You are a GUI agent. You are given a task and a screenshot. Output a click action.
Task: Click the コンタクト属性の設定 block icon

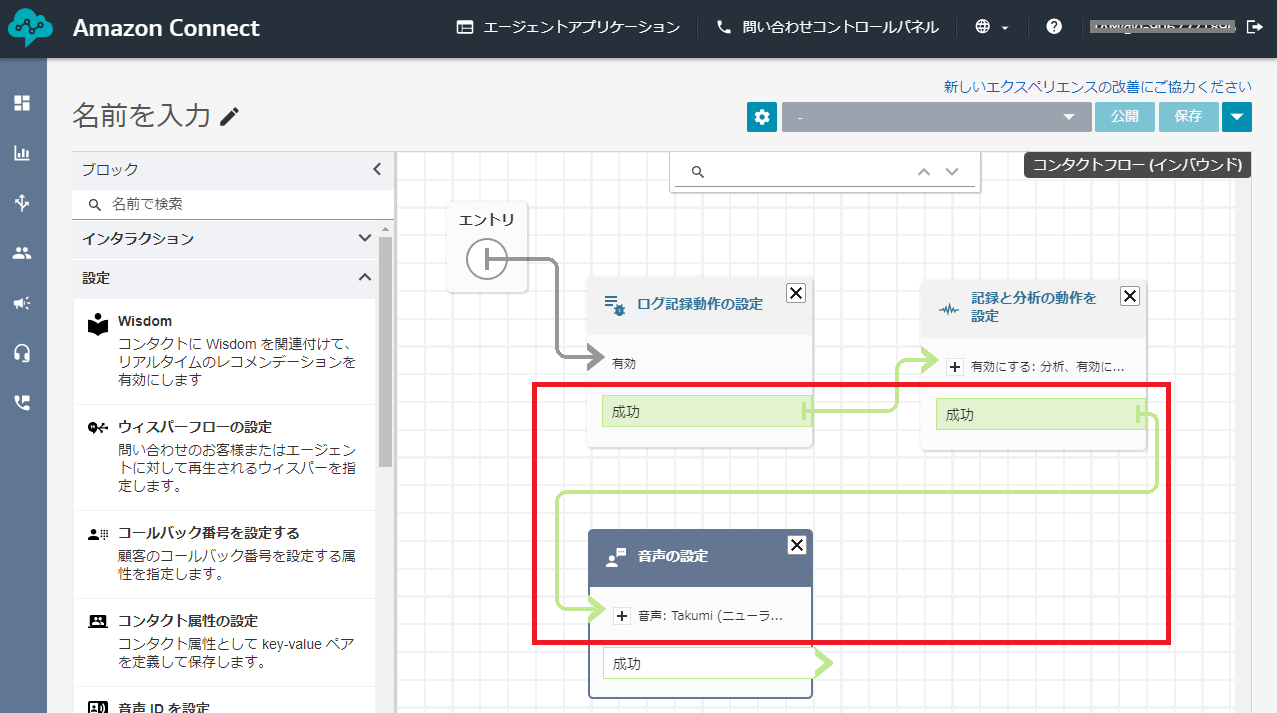(x=97, y=621)
